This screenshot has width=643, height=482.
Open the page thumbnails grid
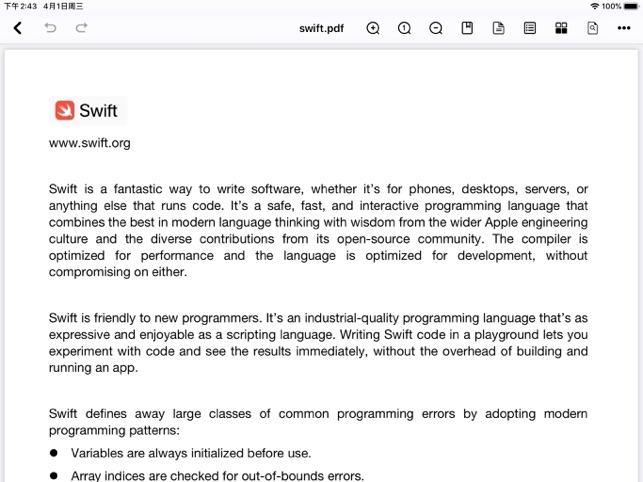[561, 28]
